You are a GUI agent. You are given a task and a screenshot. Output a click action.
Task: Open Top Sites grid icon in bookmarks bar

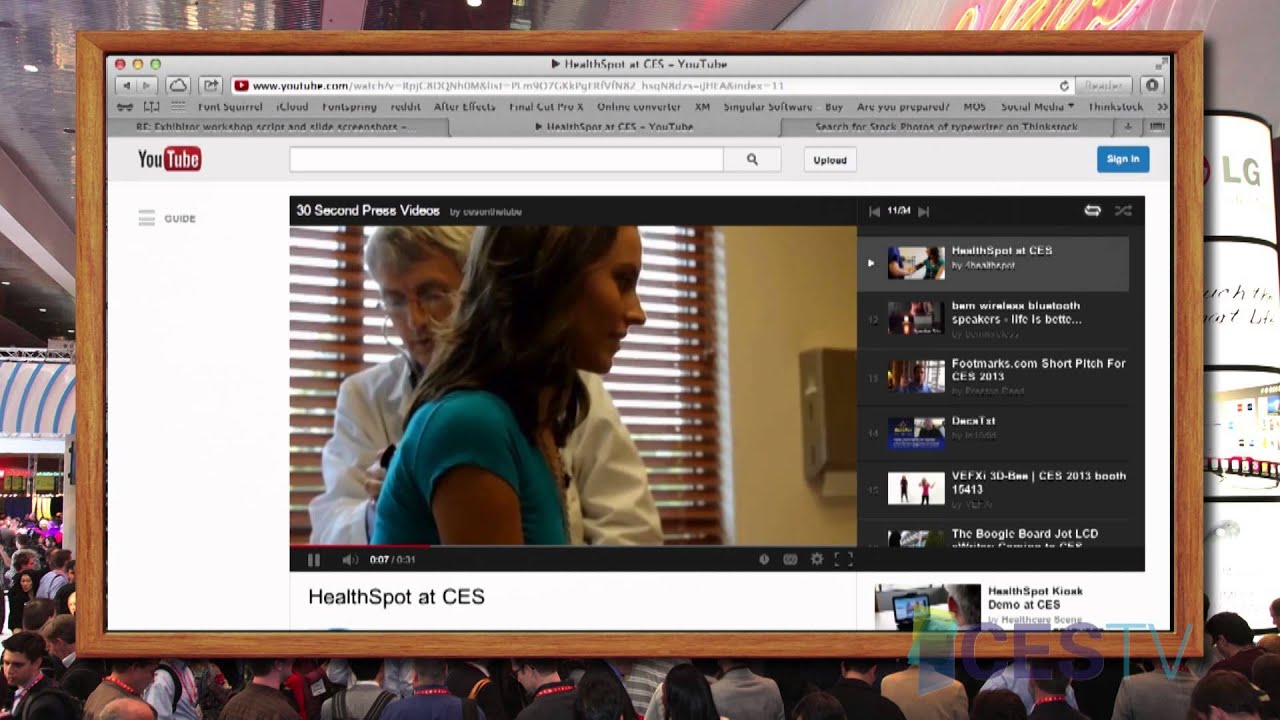tap(177, 106)
